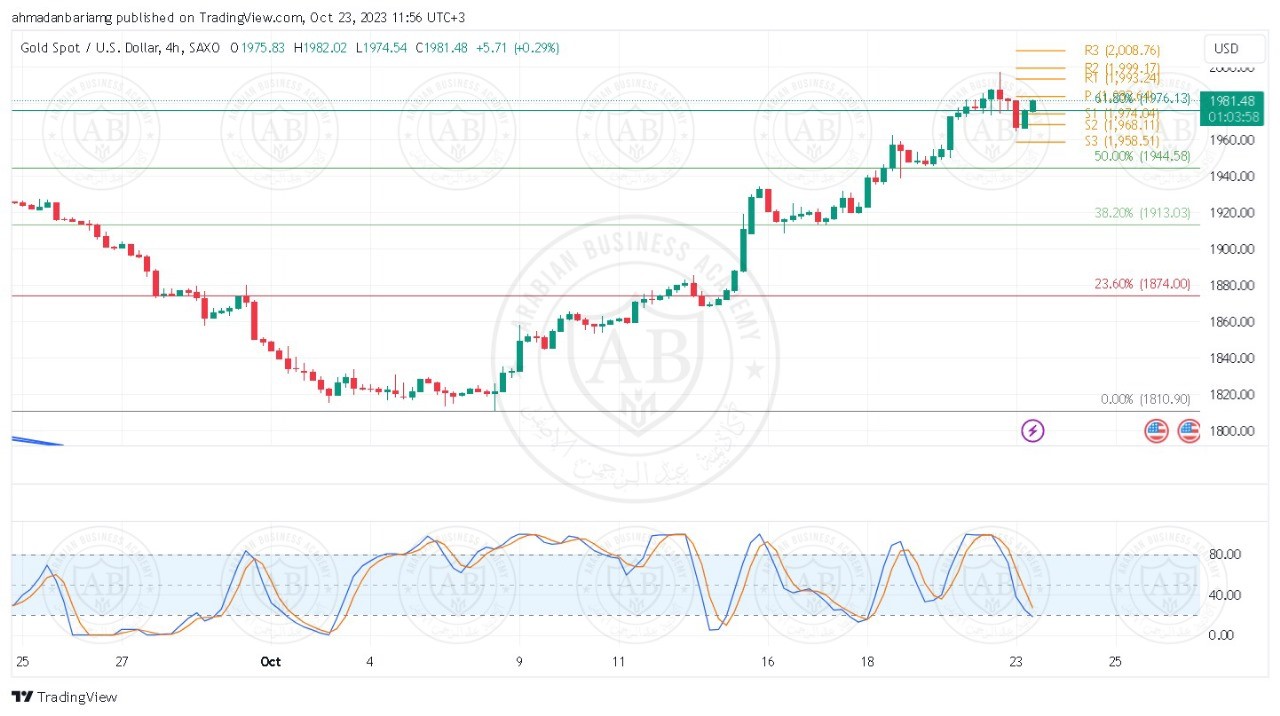Click the 1900.00 price on the price axis
Image resolution: width=1280 pixels, height=716 pixels.
1228,249
